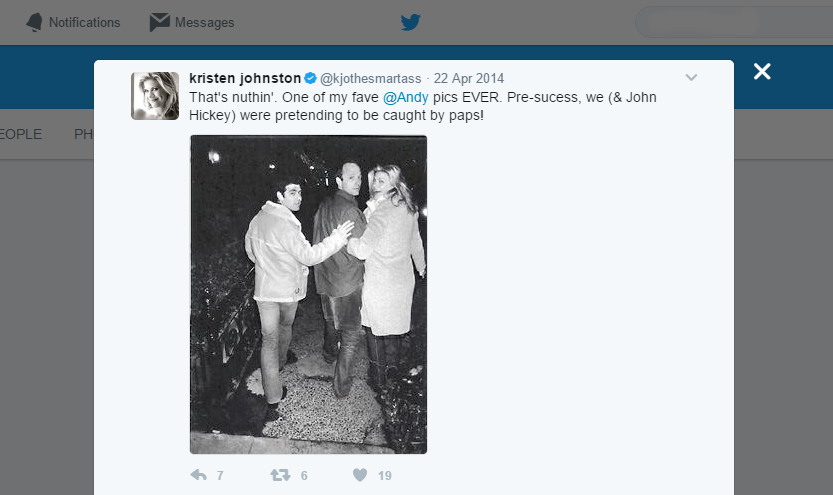Click kristen johnston's profile avatar
Screen dimensions: 833x495
[155, 96]
